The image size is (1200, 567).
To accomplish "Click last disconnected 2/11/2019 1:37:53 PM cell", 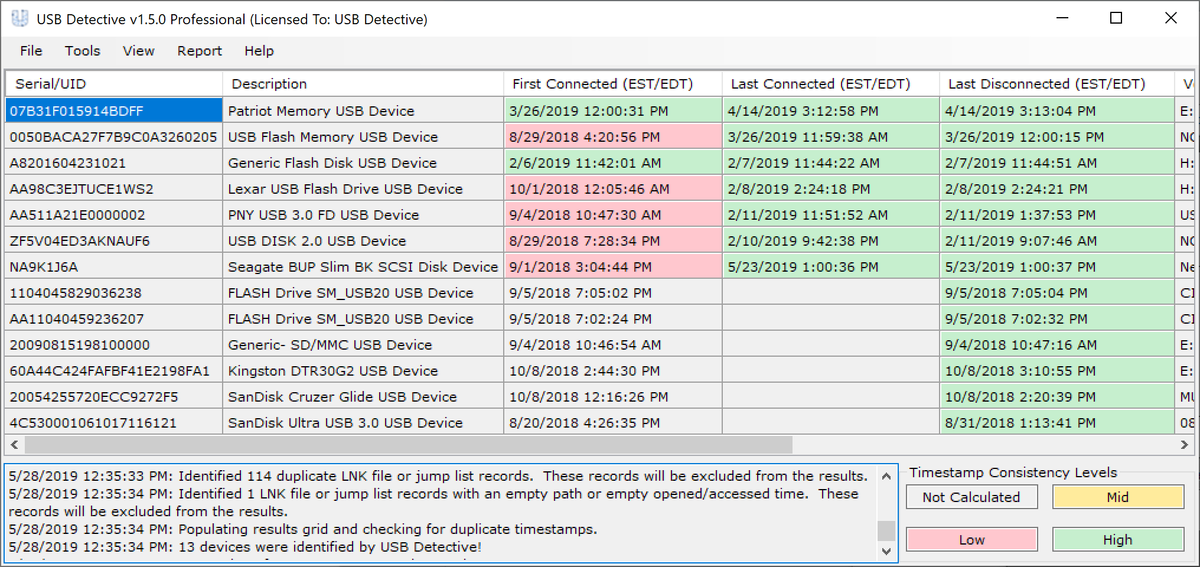I will (1057, 215).
